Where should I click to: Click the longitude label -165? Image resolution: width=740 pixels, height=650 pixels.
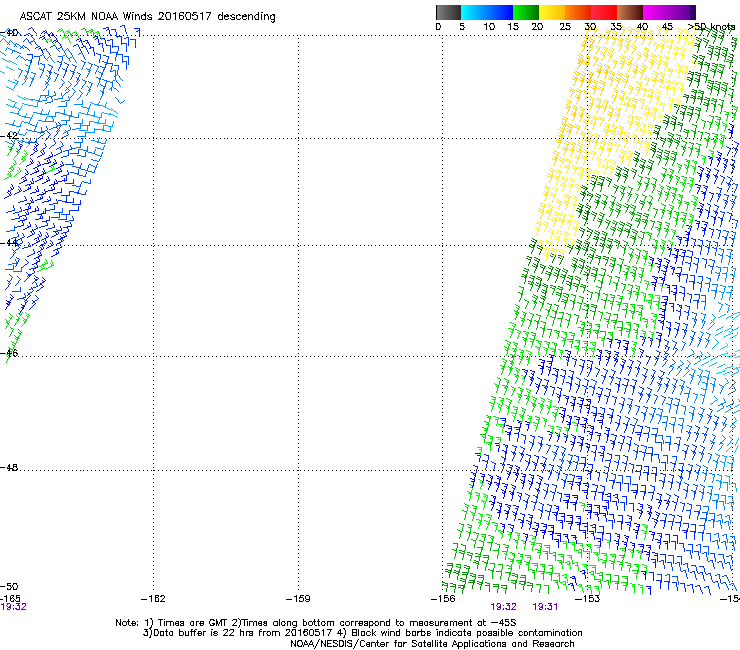pyautogui.click(x=10, y=599)
